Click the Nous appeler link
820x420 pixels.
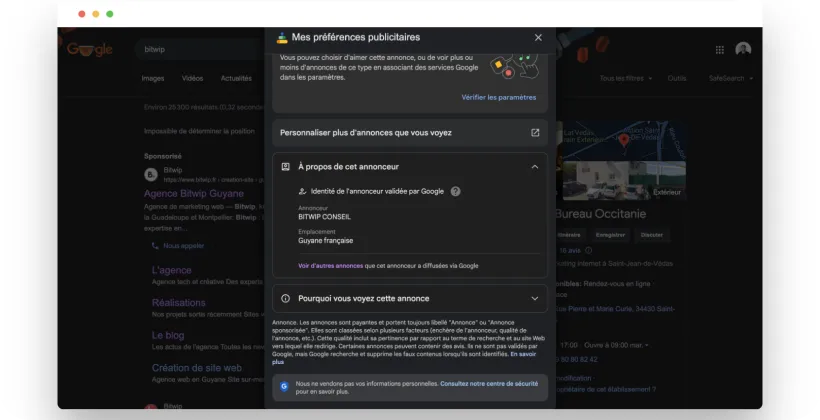click(184, 246)
